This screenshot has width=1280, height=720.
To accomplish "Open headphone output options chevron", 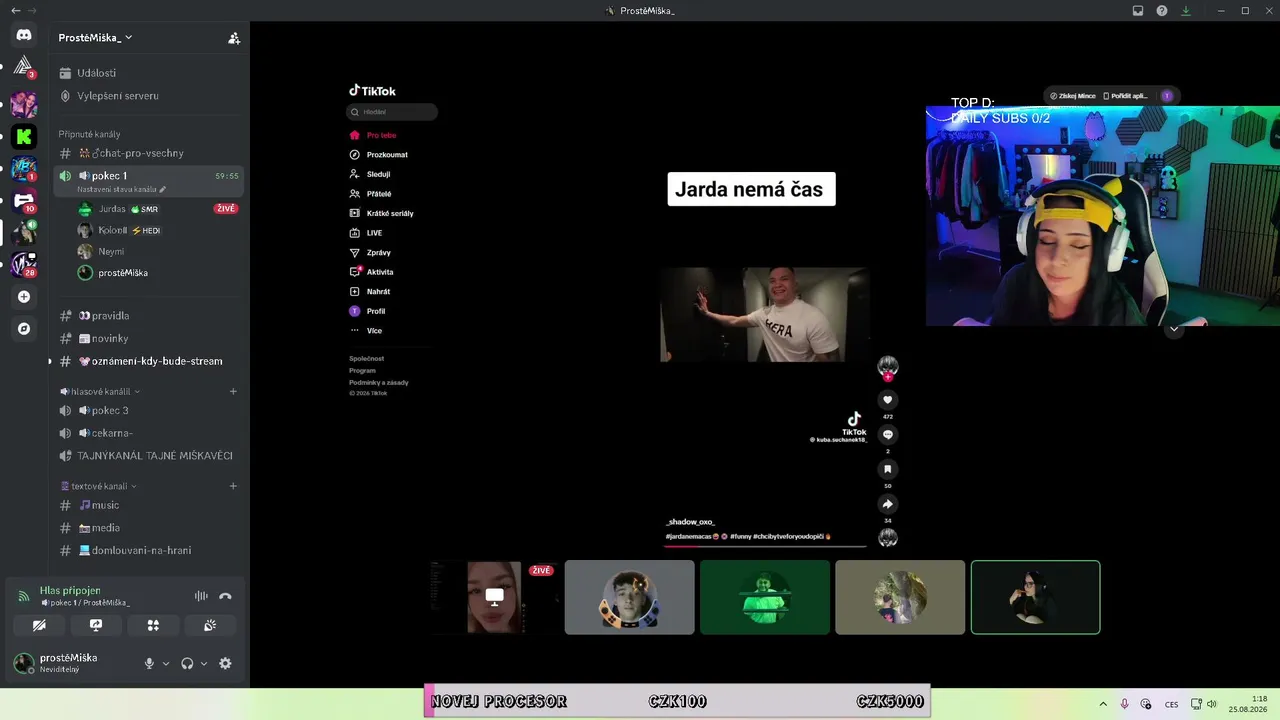I will [204, 663].
